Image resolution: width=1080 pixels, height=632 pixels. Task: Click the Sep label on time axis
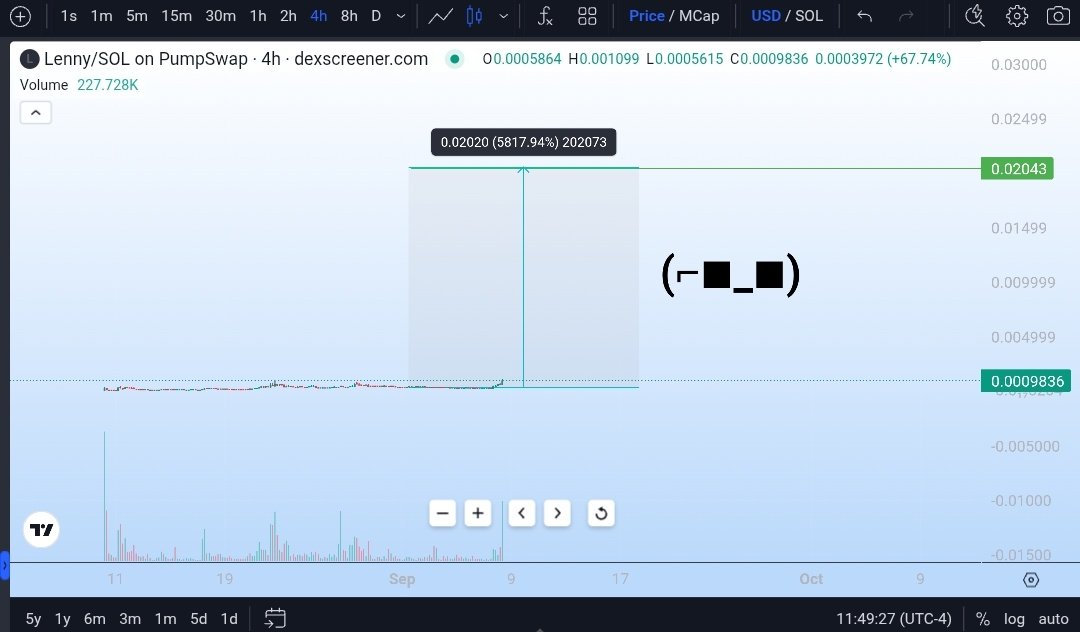pyautogui.click(x=402, y=579)
